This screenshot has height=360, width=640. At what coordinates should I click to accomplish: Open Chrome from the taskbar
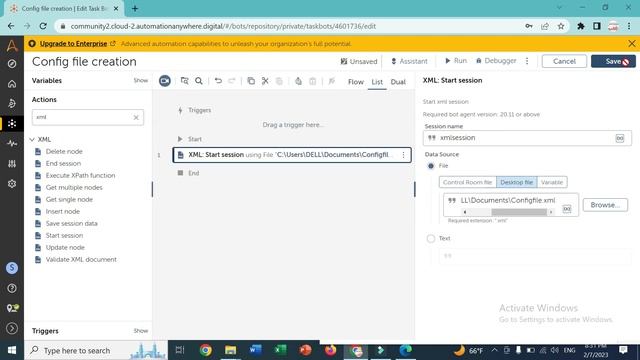coord(206,350)
